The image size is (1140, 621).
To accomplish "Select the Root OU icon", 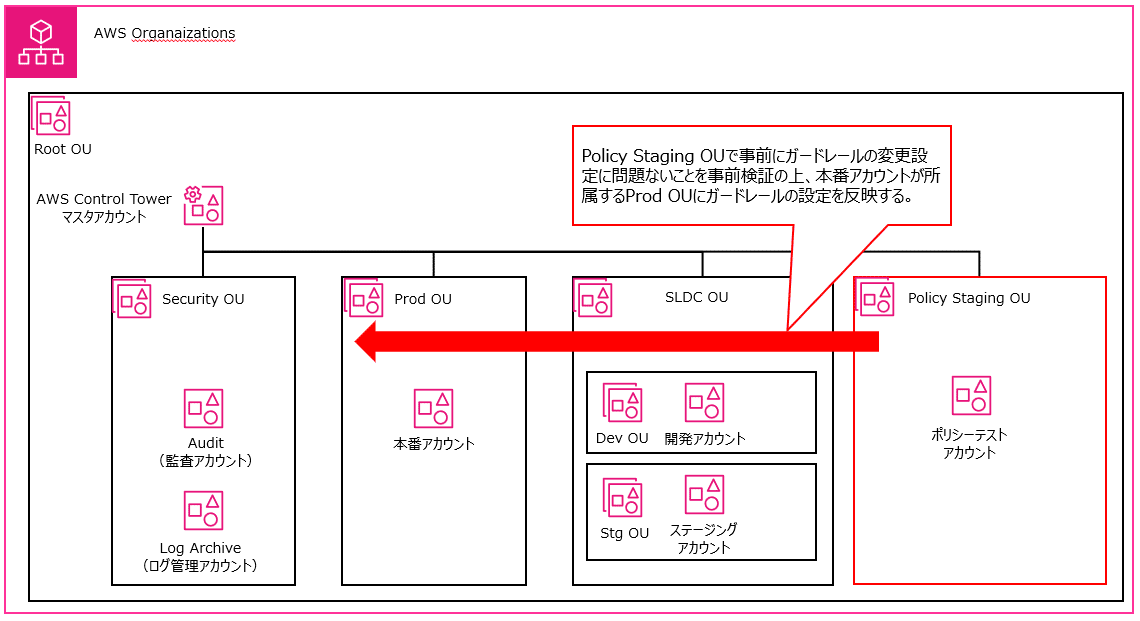I will tap(51, 116).
